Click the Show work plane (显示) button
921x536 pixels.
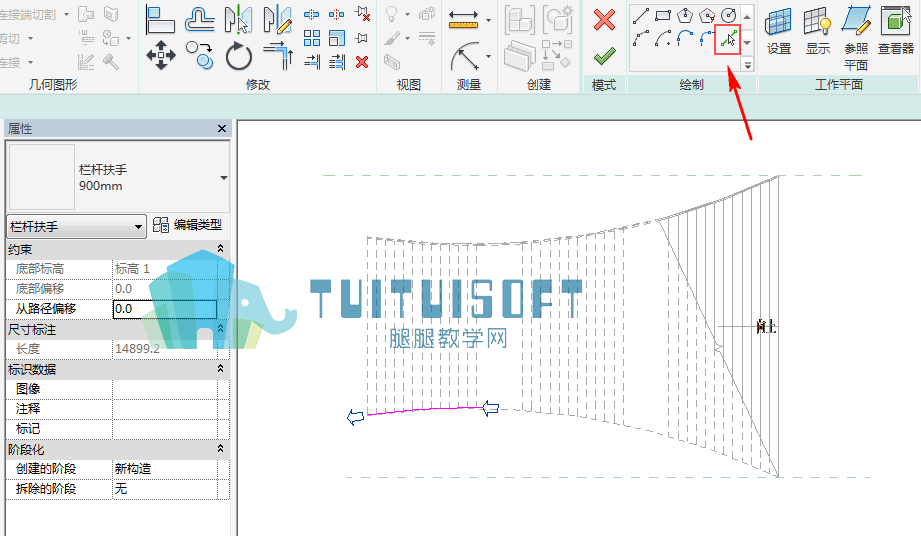pyautogui.click(x=818, y=31)
